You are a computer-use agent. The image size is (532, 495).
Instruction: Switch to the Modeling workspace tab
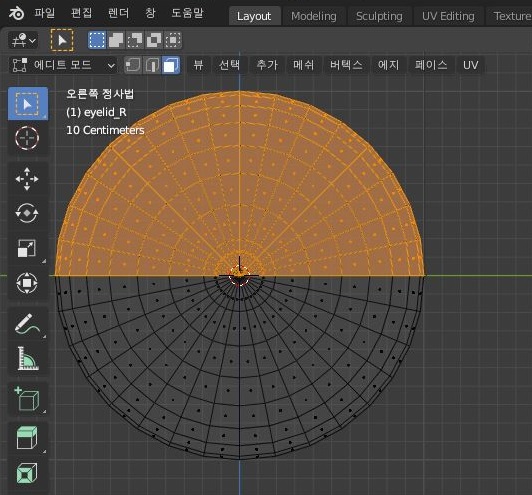click(x=314, y=16)
